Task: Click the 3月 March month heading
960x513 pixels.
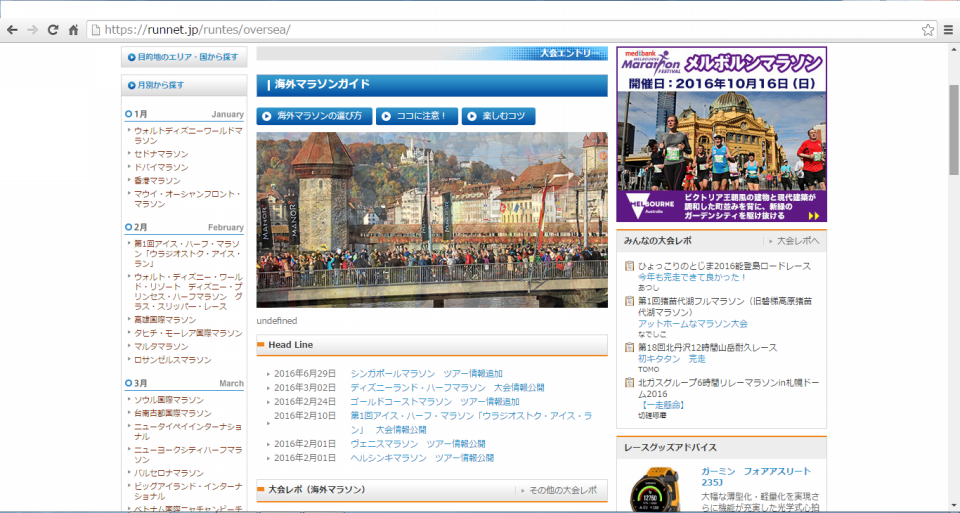Action: point(184,383)
